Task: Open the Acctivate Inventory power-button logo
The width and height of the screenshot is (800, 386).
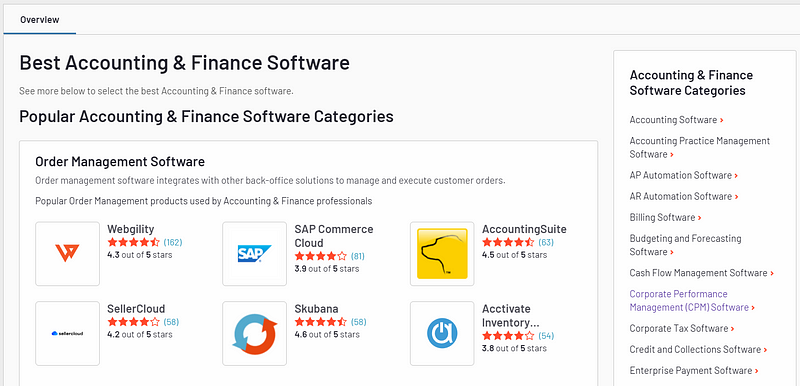Action: pyautogui.click(x=442, y=333)
